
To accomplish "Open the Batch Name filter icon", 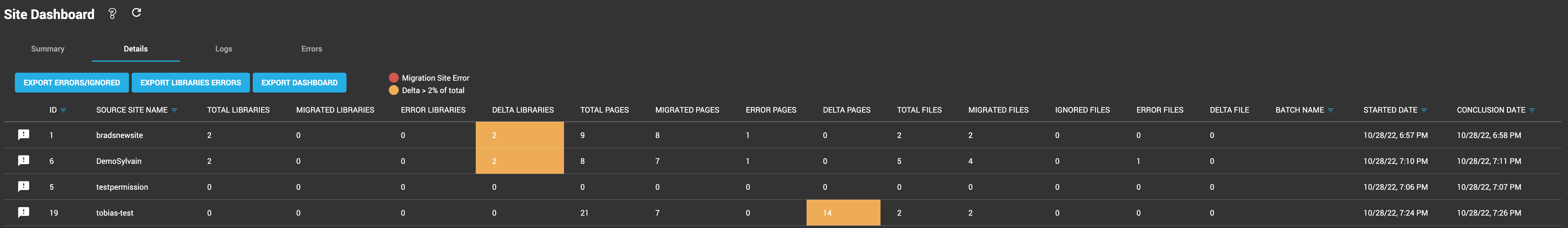I will (1331, 110).
